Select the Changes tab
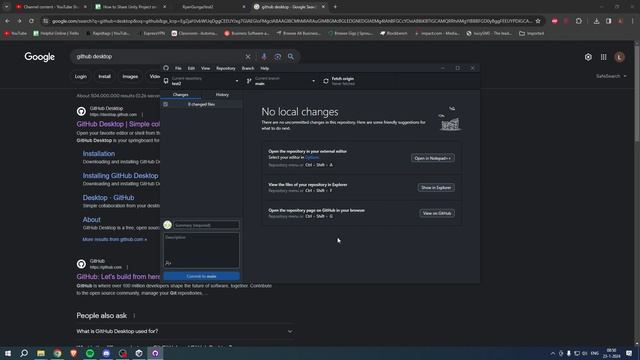 [180, 95]
